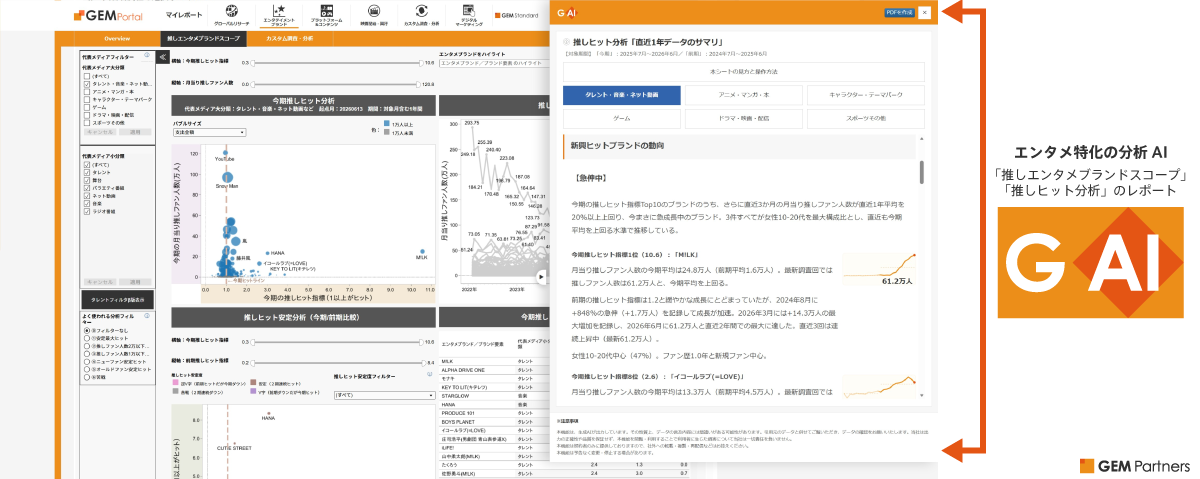The height and width of the screenshot is (479, 1200).
Task: Switch to the カスタム調査・分析 tab
Action: tap(290, 38)
